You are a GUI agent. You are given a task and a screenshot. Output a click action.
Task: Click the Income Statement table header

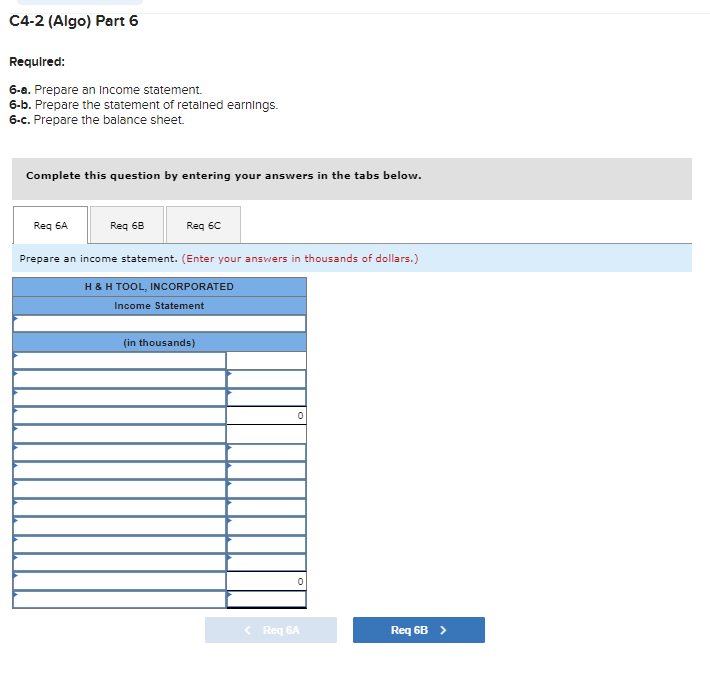coord(159,306)
